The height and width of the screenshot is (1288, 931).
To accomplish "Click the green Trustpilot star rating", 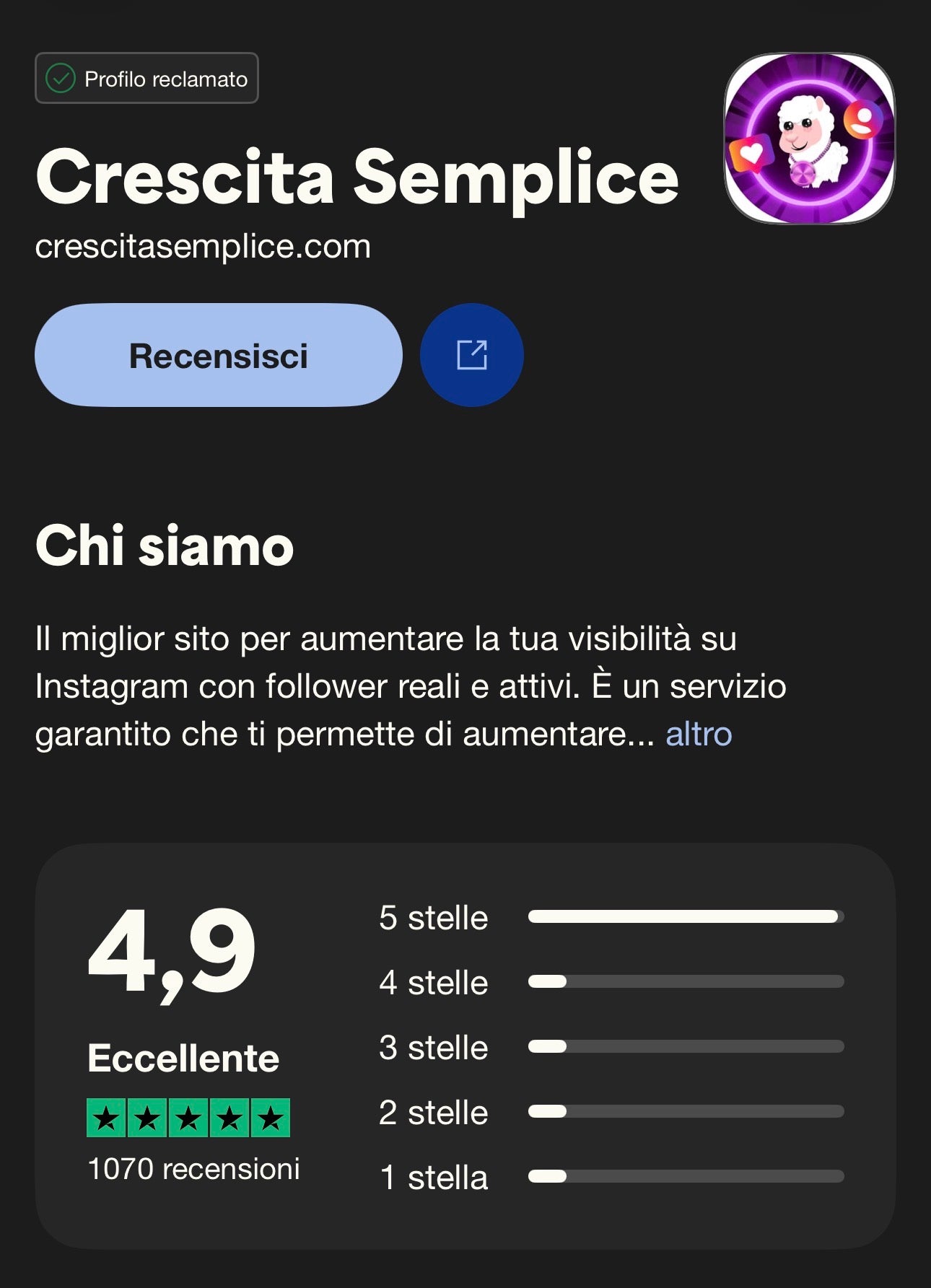I will coord(188,1118).
